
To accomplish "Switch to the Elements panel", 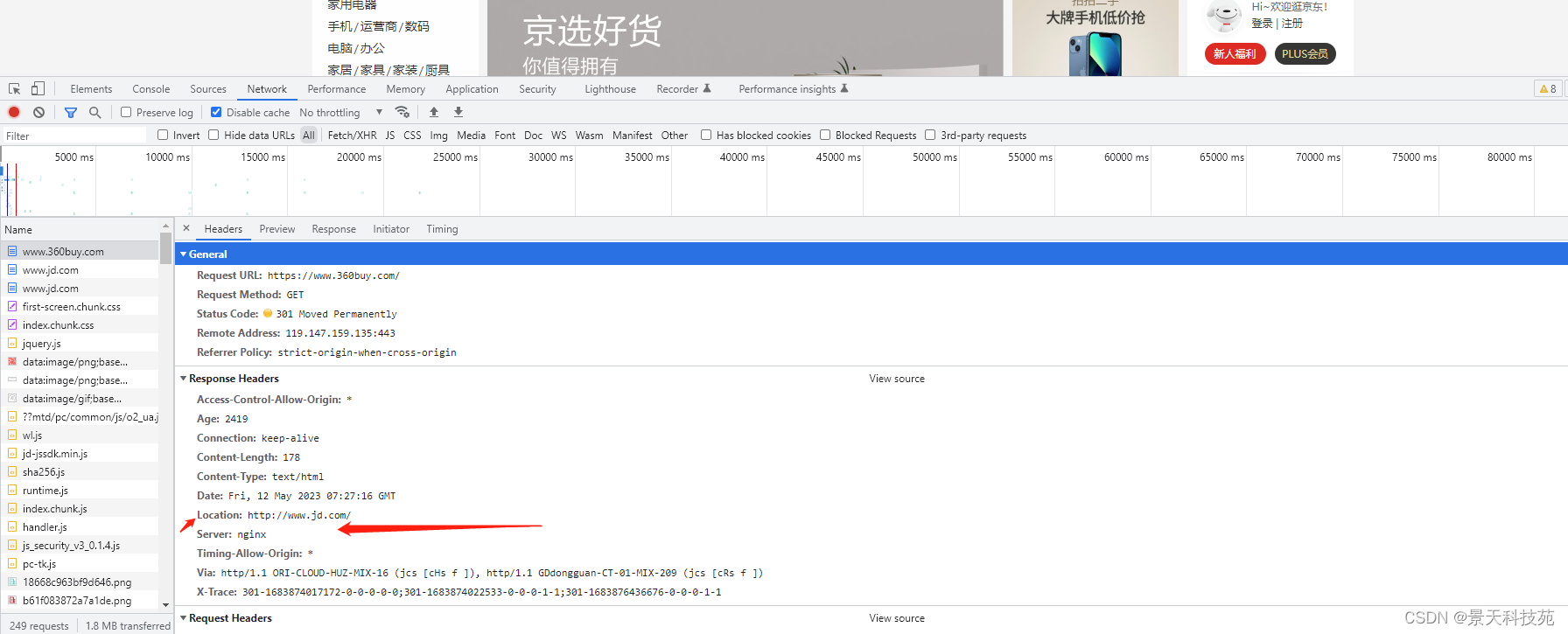I will click(x=91, y=89).
